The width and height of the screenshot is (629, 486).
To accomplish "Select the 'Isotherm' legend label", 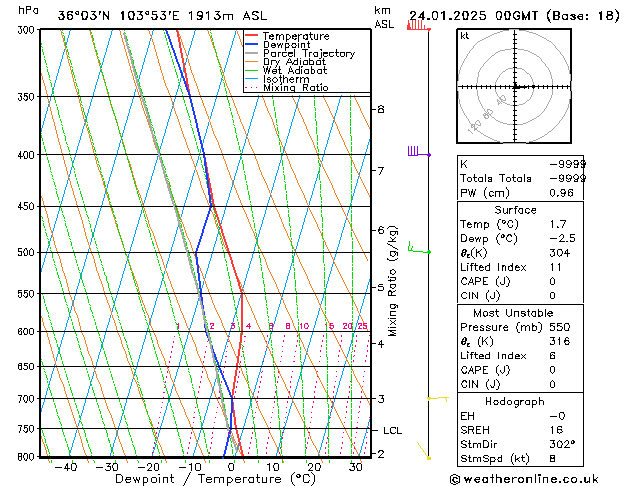I will (x=286, y=79).
